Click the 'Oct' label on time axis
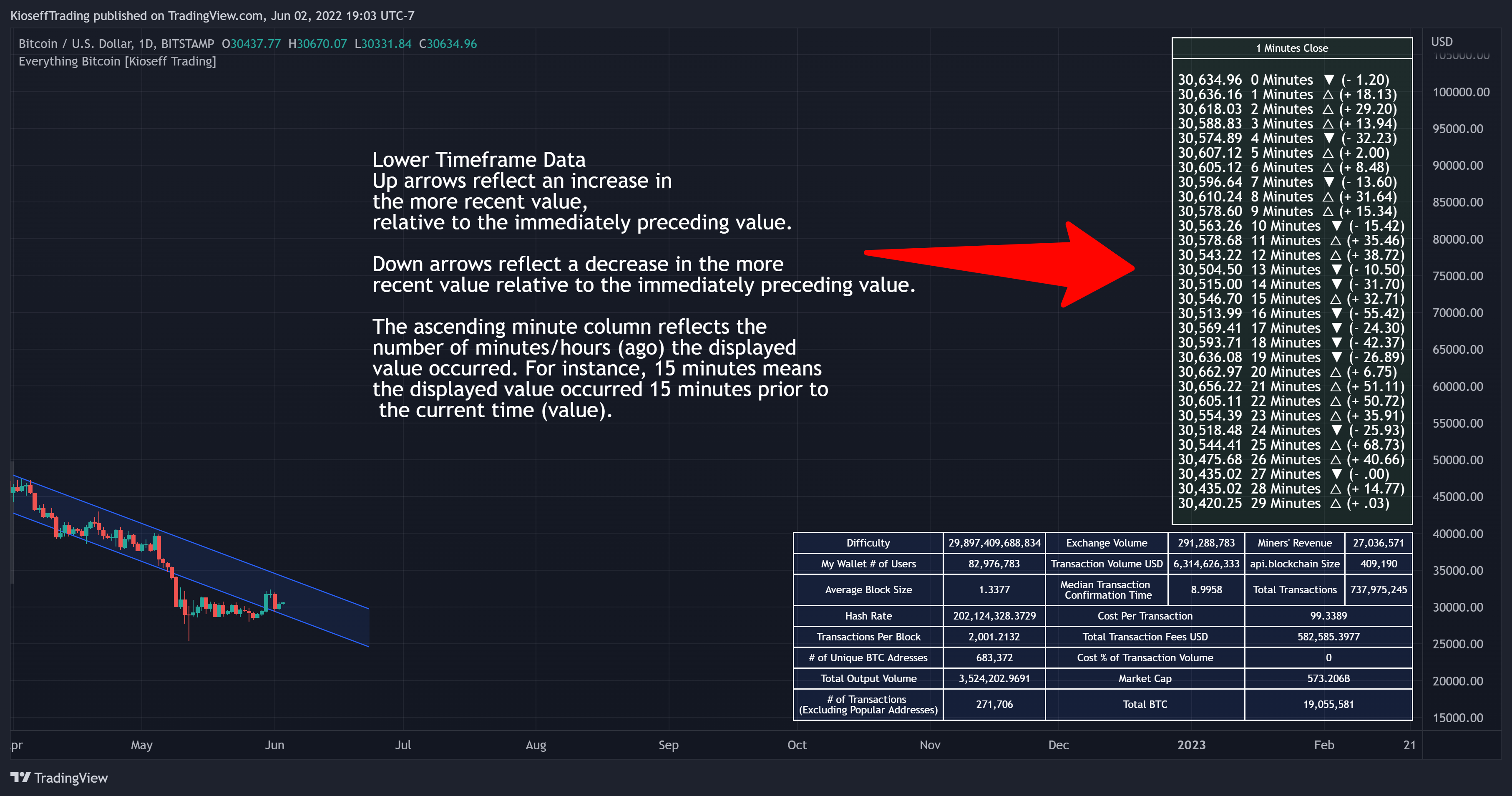Image resolution: width=1512 pixels, height=796 pixels. click(797, 745)
